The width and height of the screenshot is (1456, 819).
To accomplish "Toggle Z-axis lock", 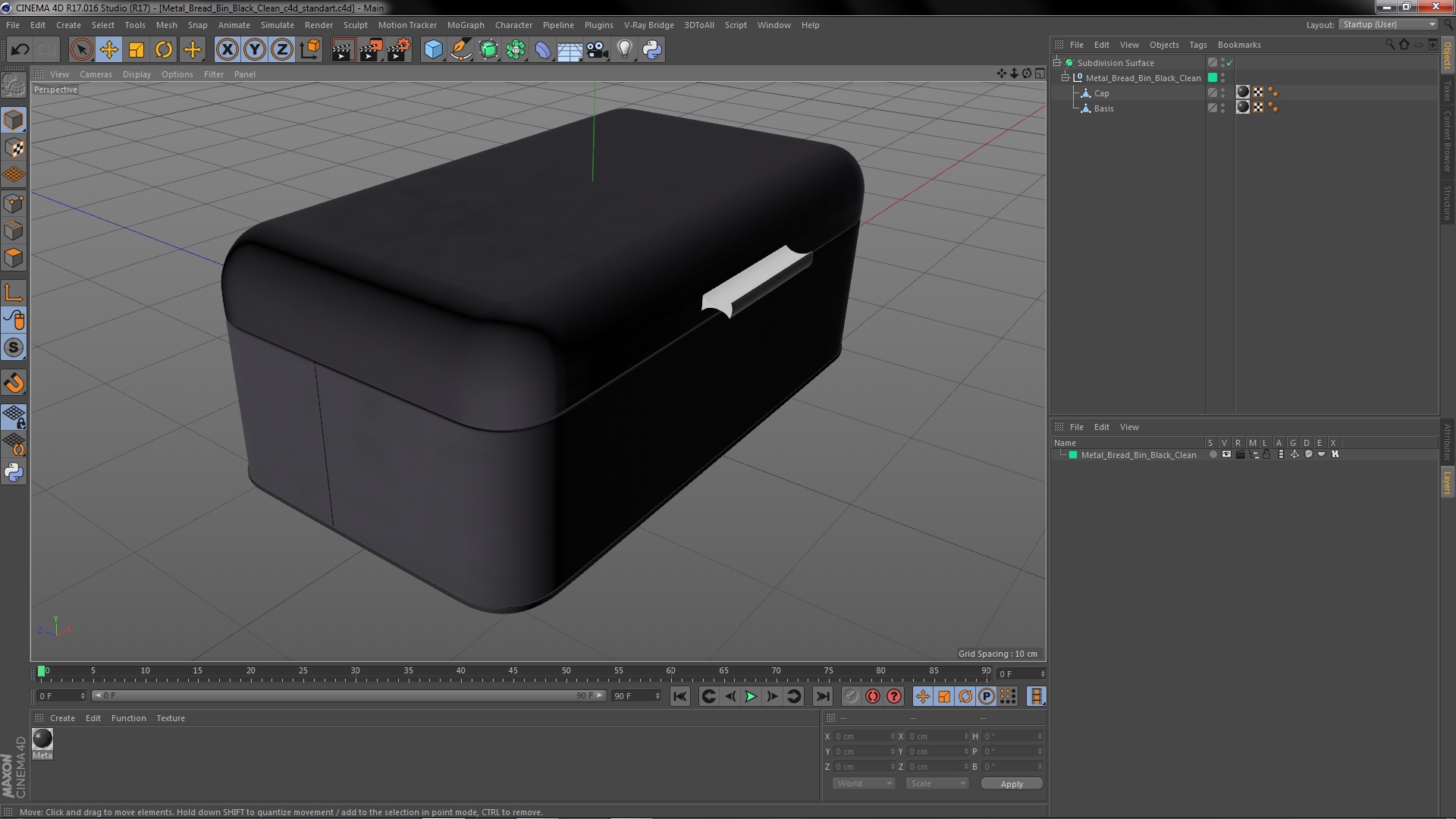I will 282,50.
